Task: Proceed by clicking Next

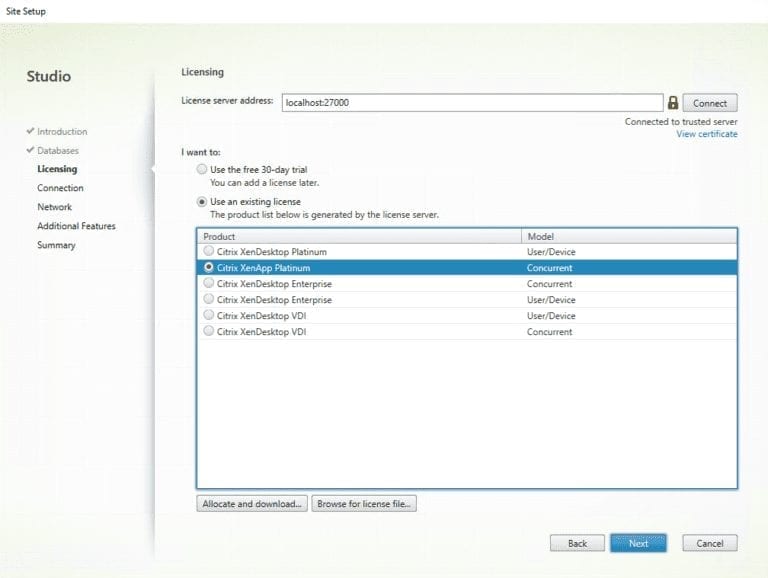Action: [638, 543]
